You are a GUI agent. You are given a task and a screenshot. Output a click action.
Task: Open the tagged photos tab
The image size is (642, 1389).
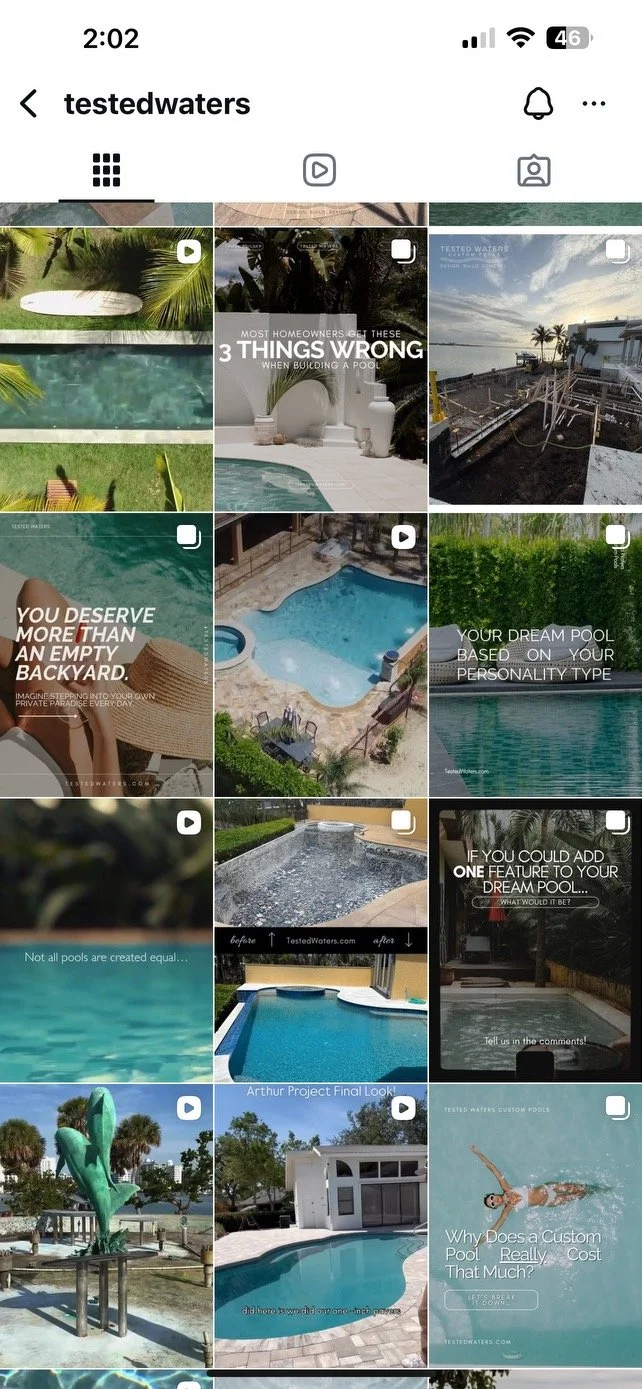[x=534, y=171]
